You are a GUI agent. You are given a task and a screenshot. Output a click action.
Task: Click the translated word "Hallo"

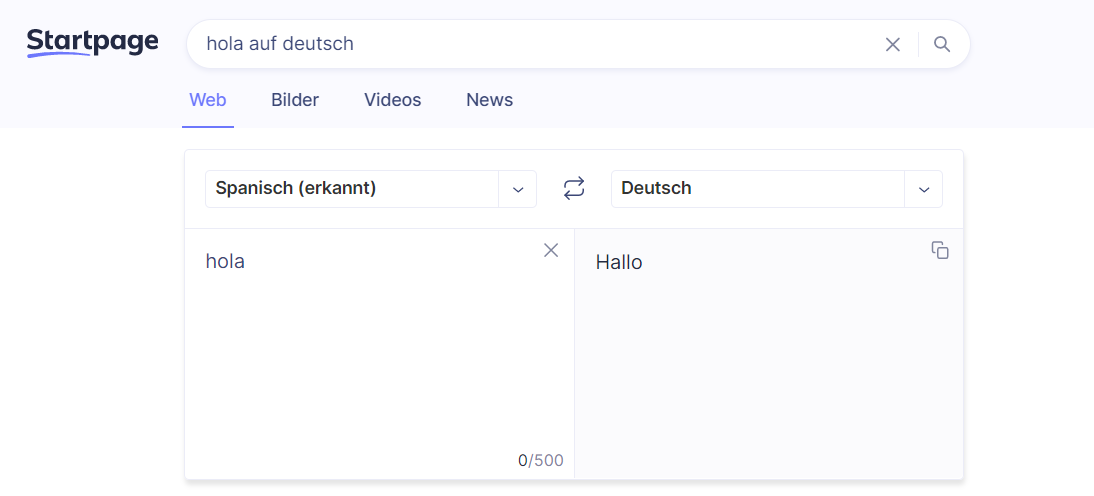(x=619, y=262)
